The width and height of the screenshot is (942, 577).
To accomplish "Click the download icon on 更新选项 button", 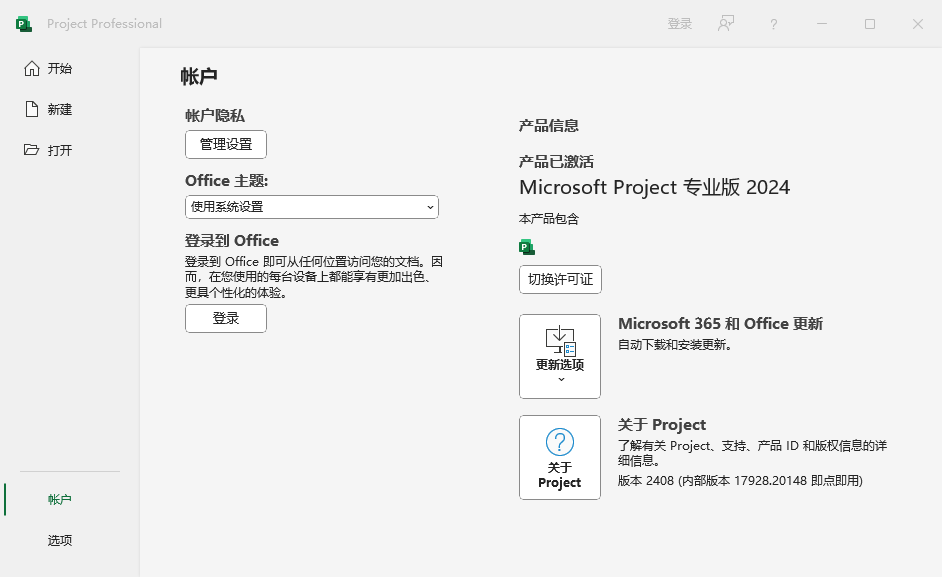I will [x=560, y=341].
